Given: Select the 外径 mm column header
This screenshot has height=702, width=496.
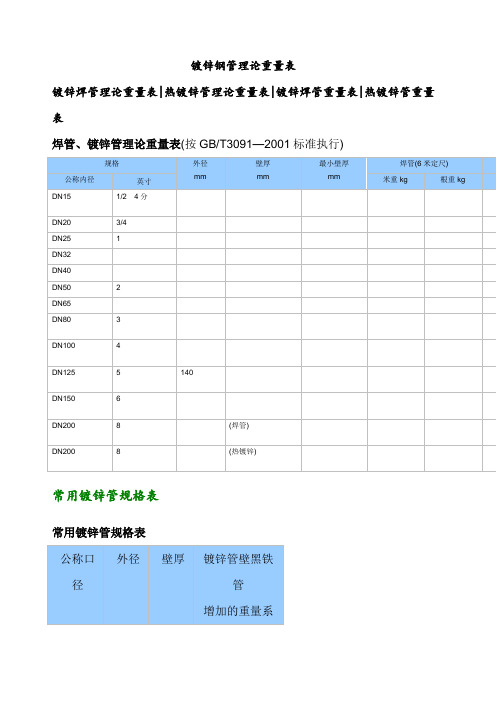Looking at the screenshot, I should (201, 173).
